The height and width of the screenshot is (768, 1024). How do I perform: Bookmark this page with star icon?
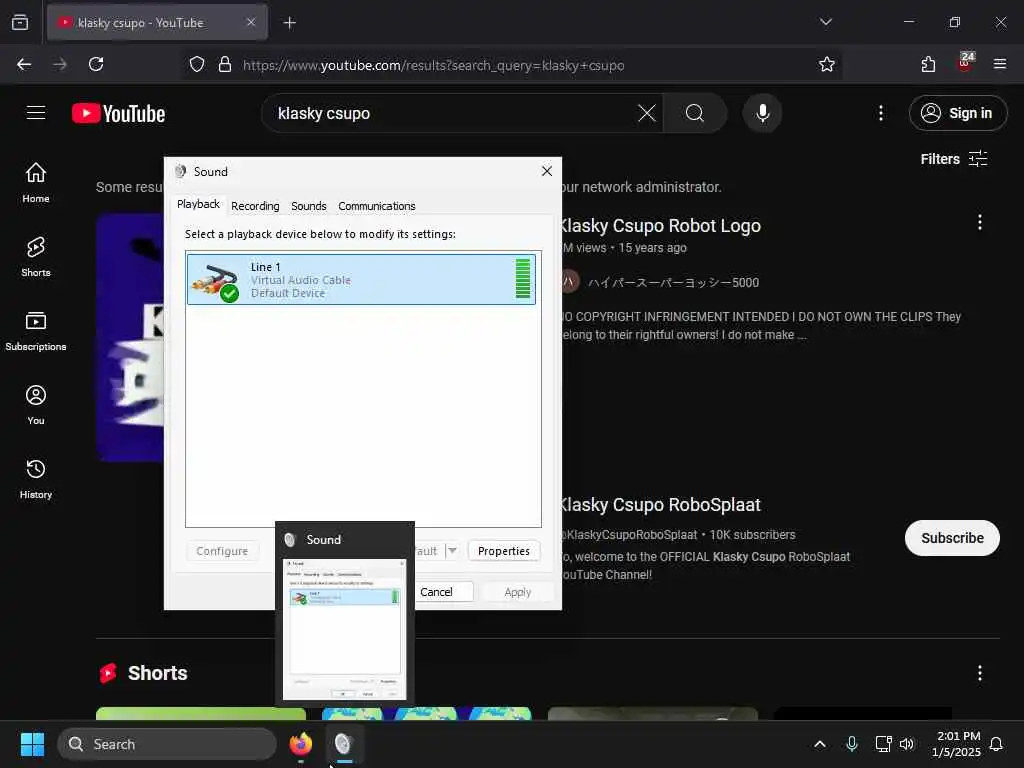[826, 64]
